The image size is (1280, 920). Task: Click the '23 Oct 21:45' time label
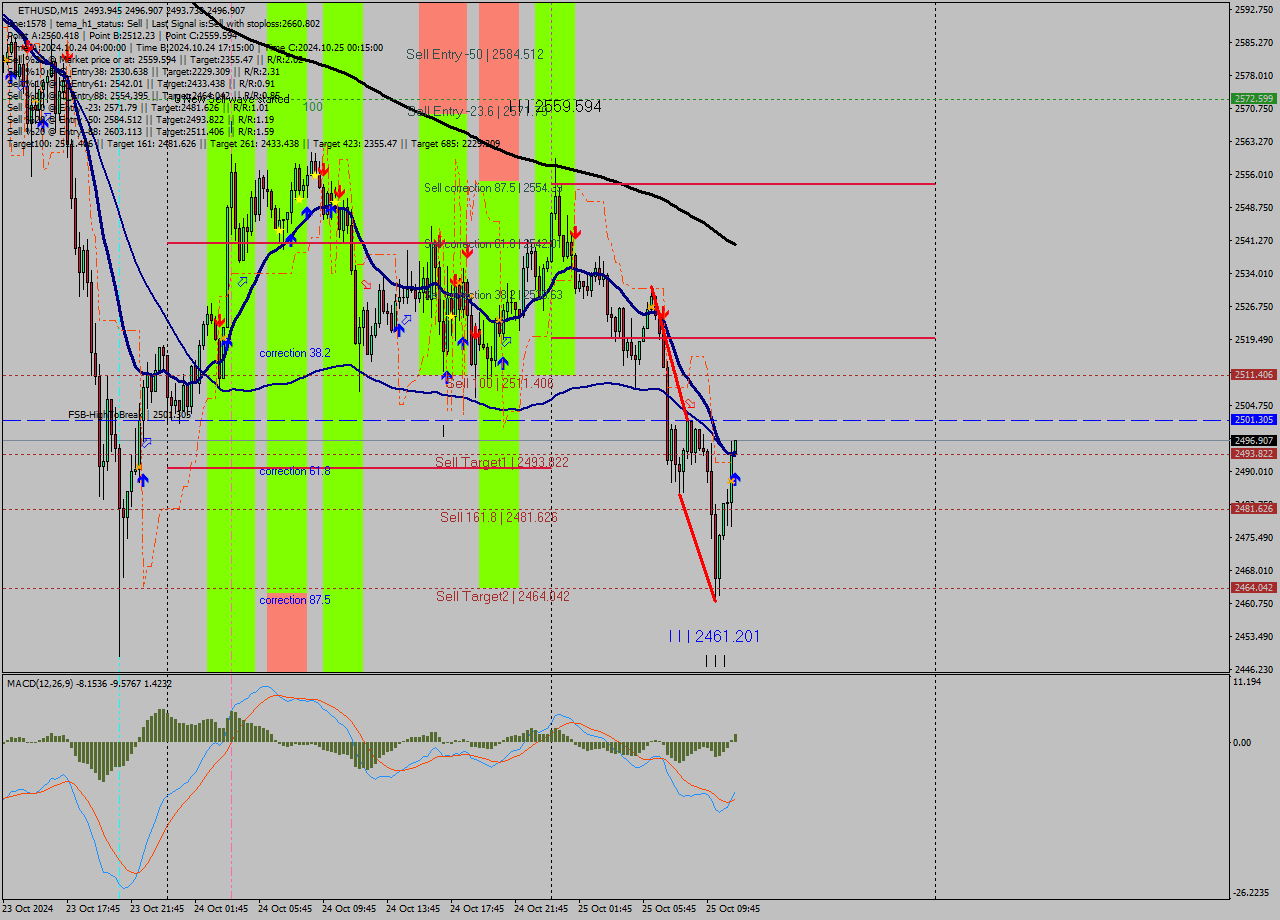click(157, 909)
